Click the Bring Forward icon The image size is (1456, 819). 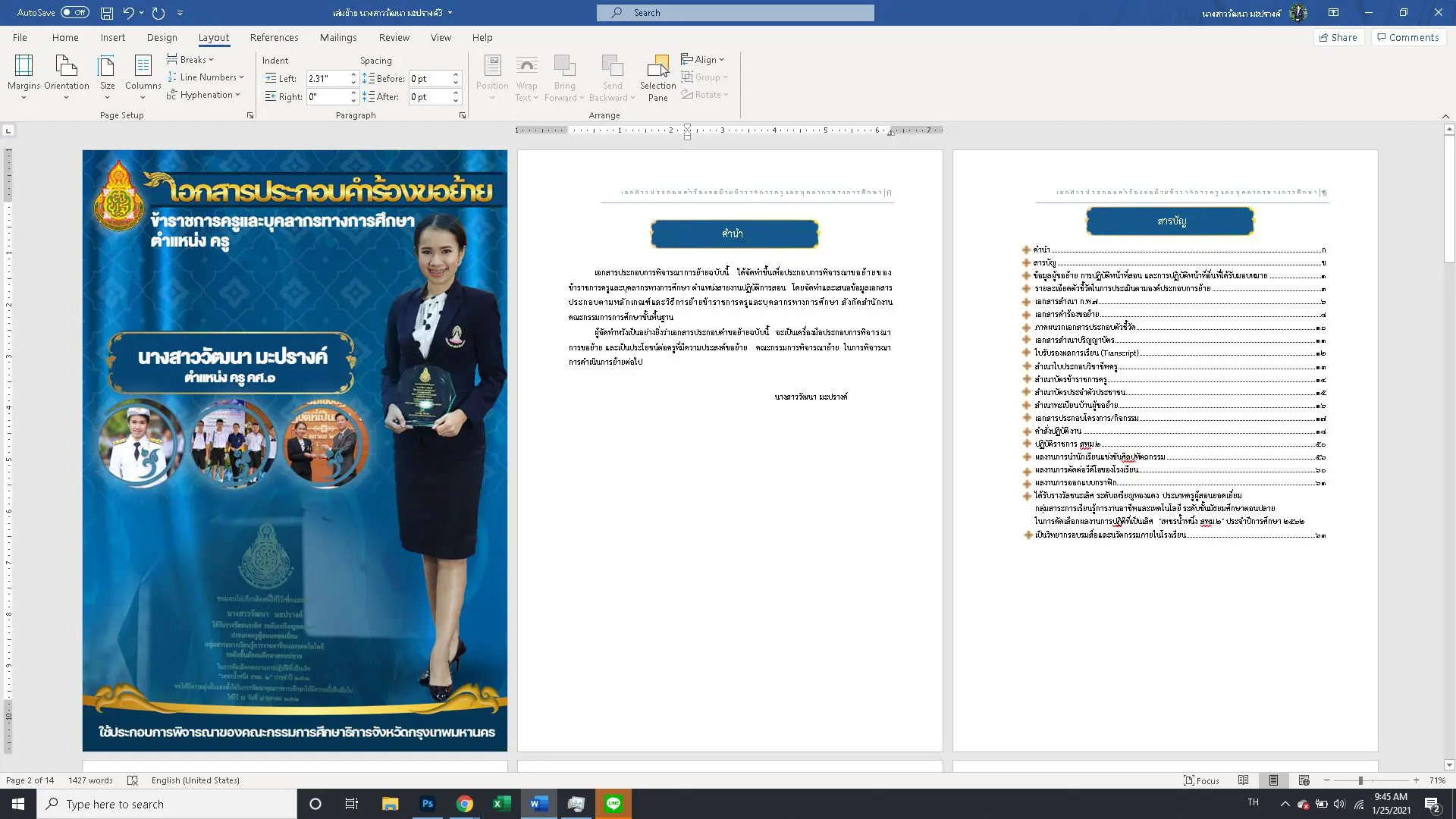[x=564, y=65]
